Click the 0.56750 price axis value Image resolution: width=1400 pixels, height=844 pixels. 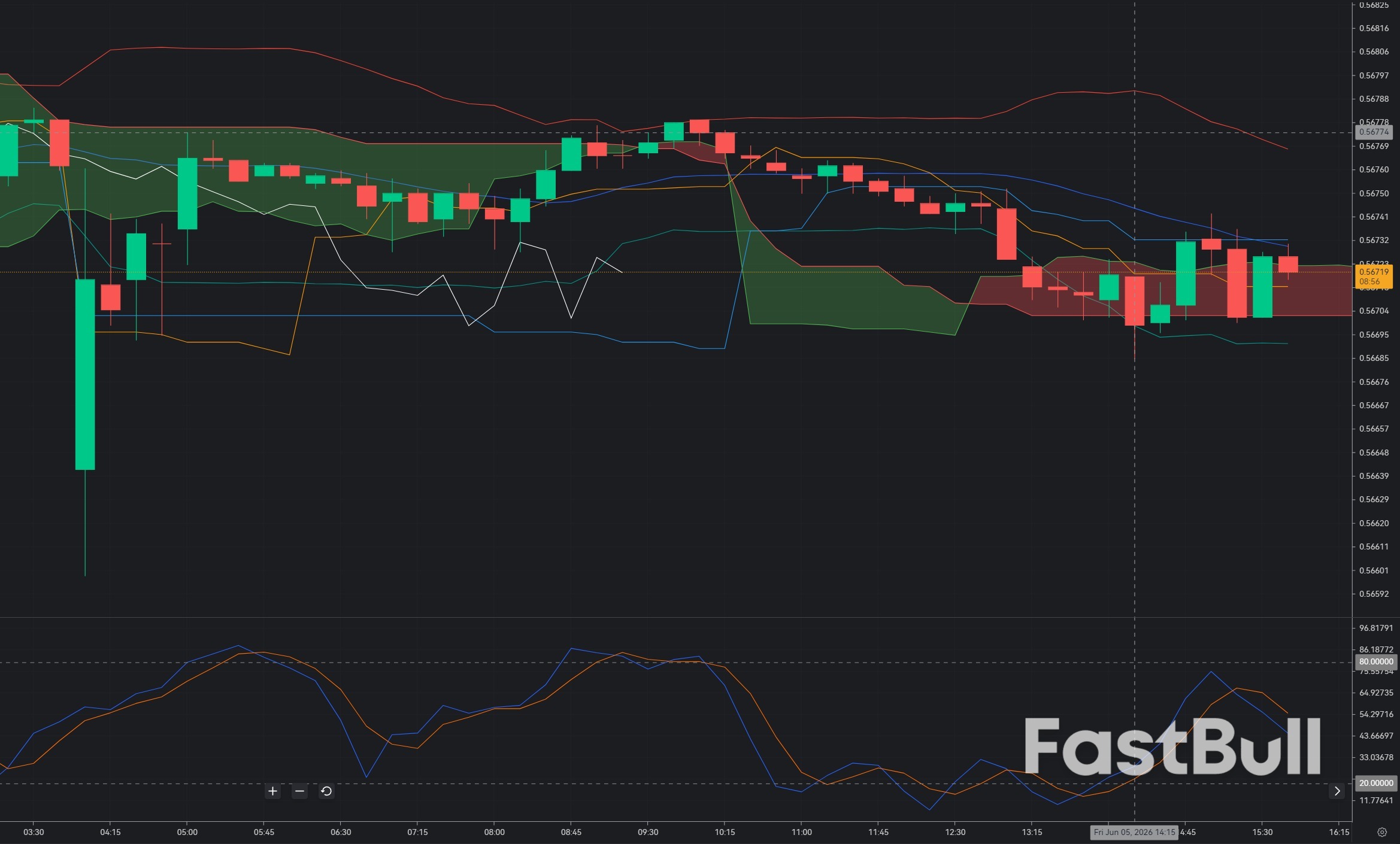pos(1374,193)
